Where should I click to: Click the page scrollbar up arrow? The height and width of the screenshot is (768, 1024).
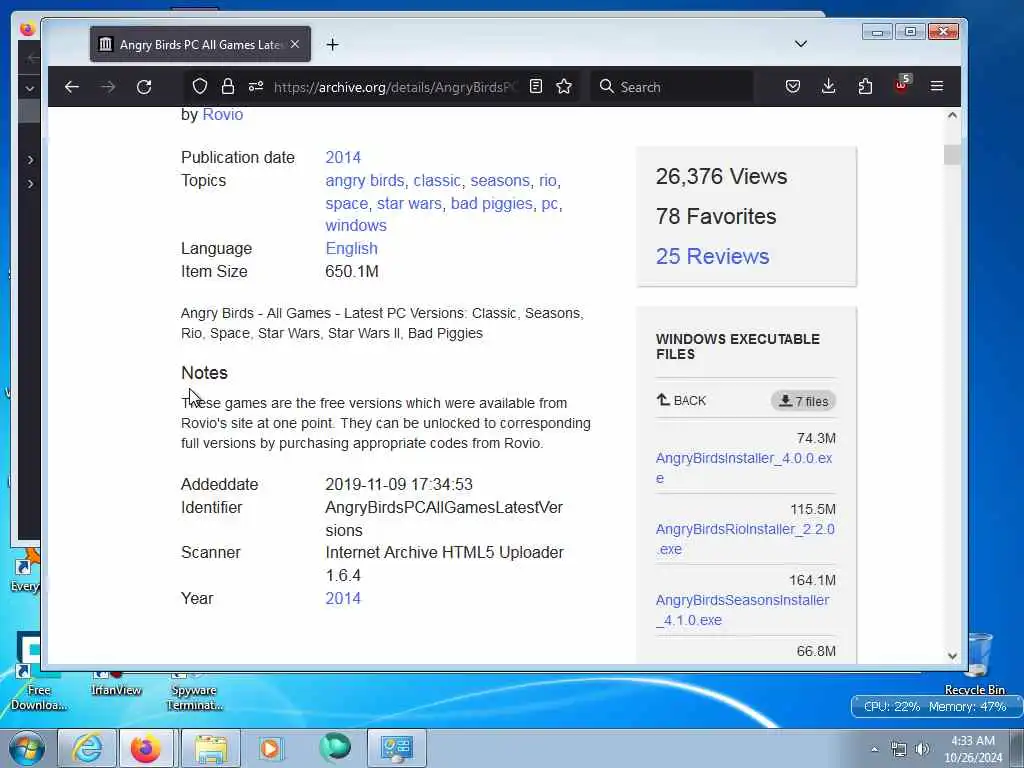click(952, 115)
